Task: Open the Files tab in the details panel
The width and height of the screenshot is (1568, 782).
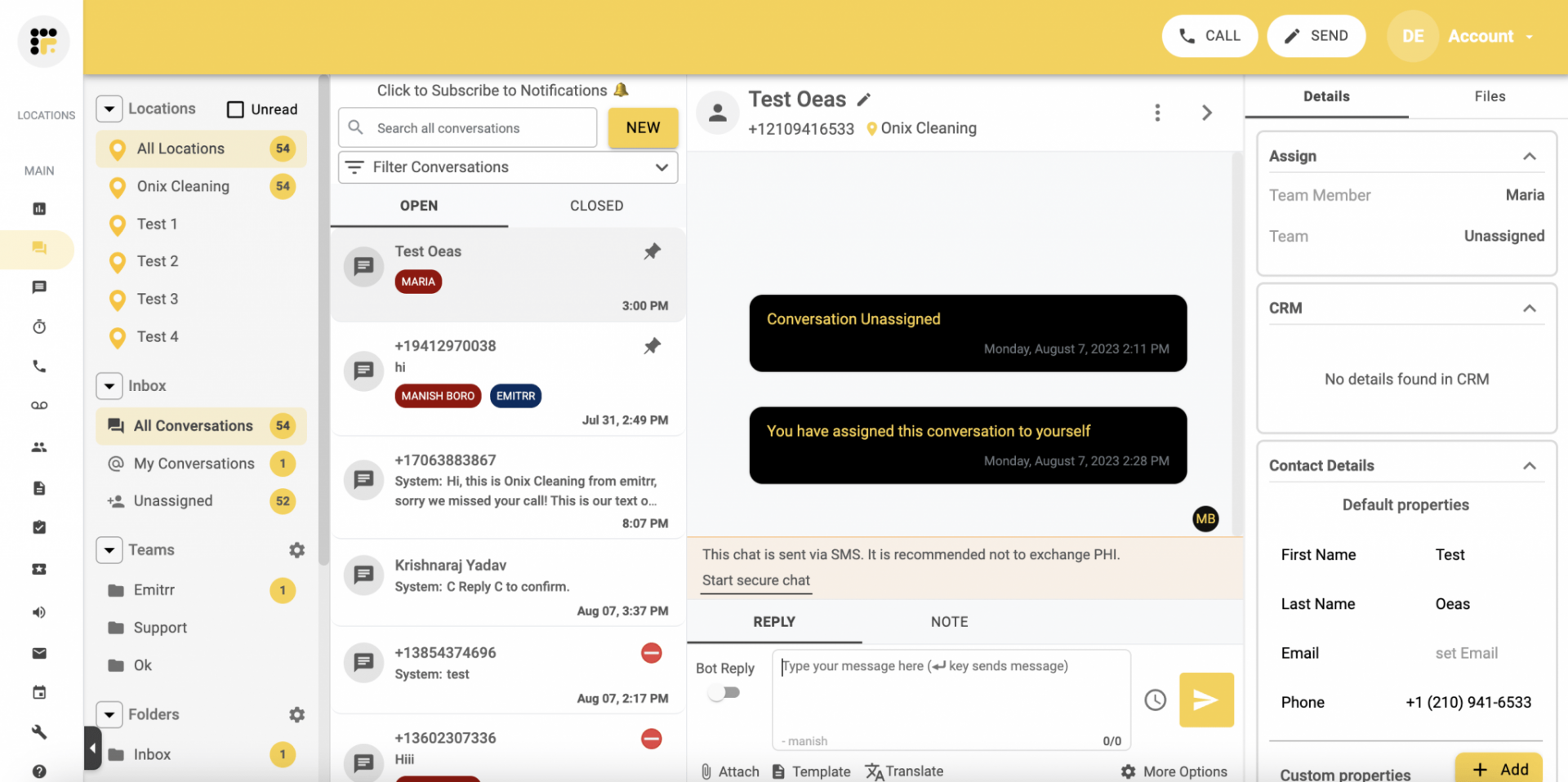Action: click(x=1490, y=96)
